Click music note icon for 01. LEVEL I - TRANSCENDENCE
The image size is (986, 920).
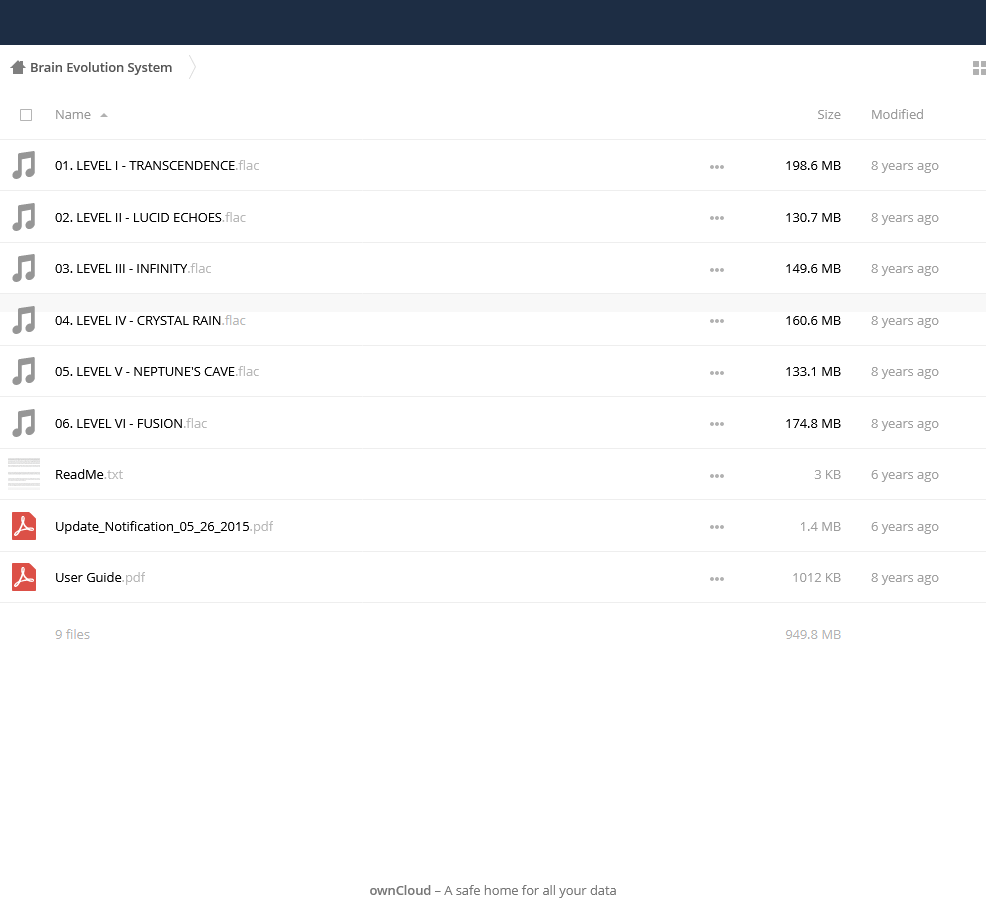tap(24, 165)
